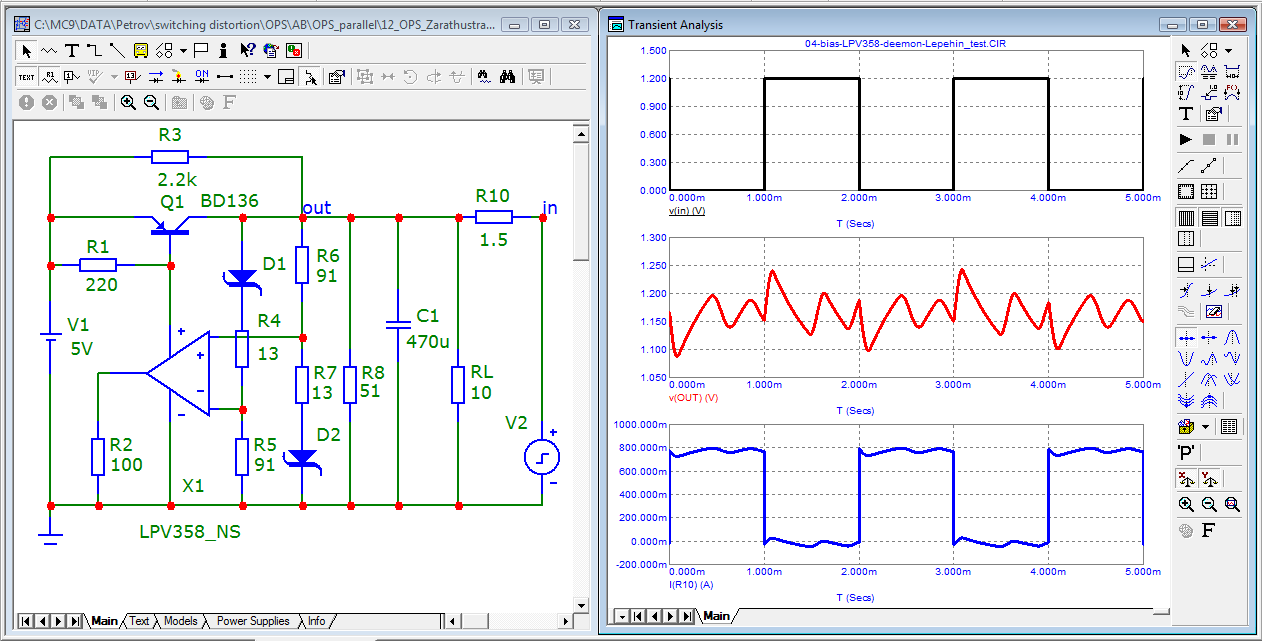
Task: Go to first schematic page arrow
Action: pos(25,621)
